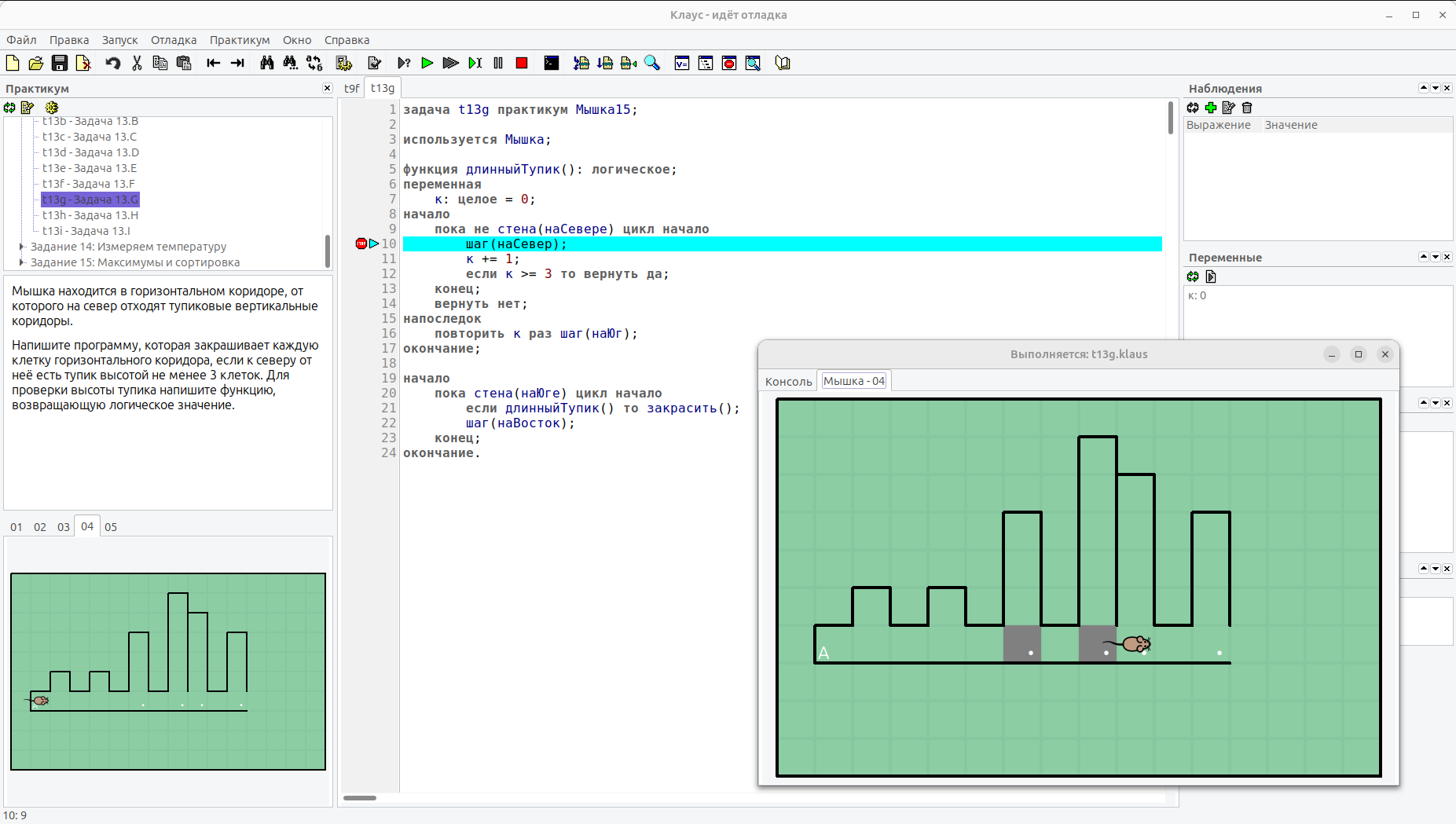Select test tab 05
The width and height of the screenshot is (1456, 824).
[x=111, y=527]
